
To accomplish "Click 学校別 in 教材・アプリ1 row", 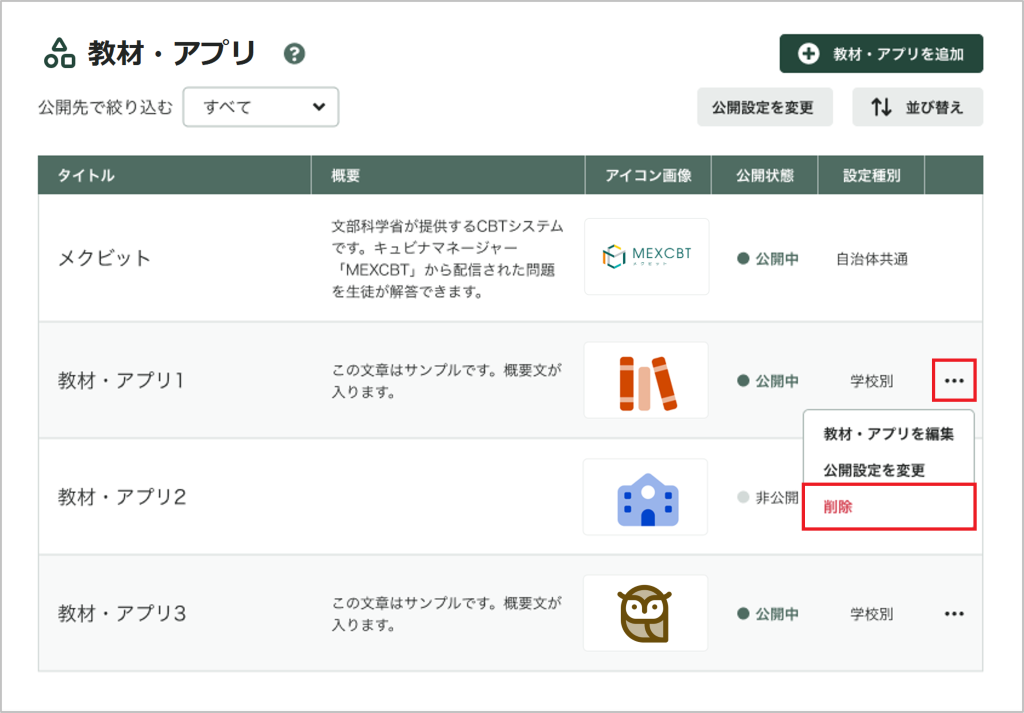I will [871, 381].
